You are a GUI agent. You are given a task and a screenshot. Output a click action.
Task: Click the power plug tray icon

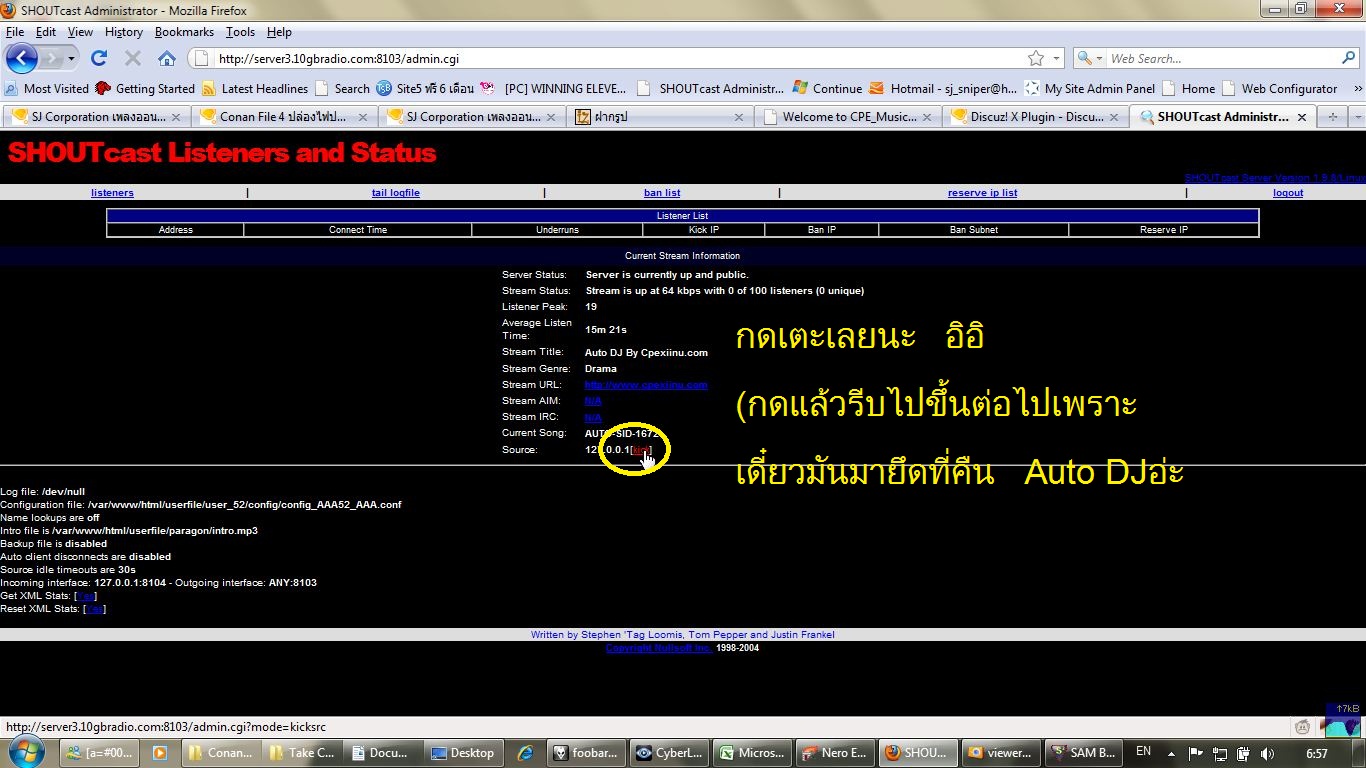(1243, 753)
